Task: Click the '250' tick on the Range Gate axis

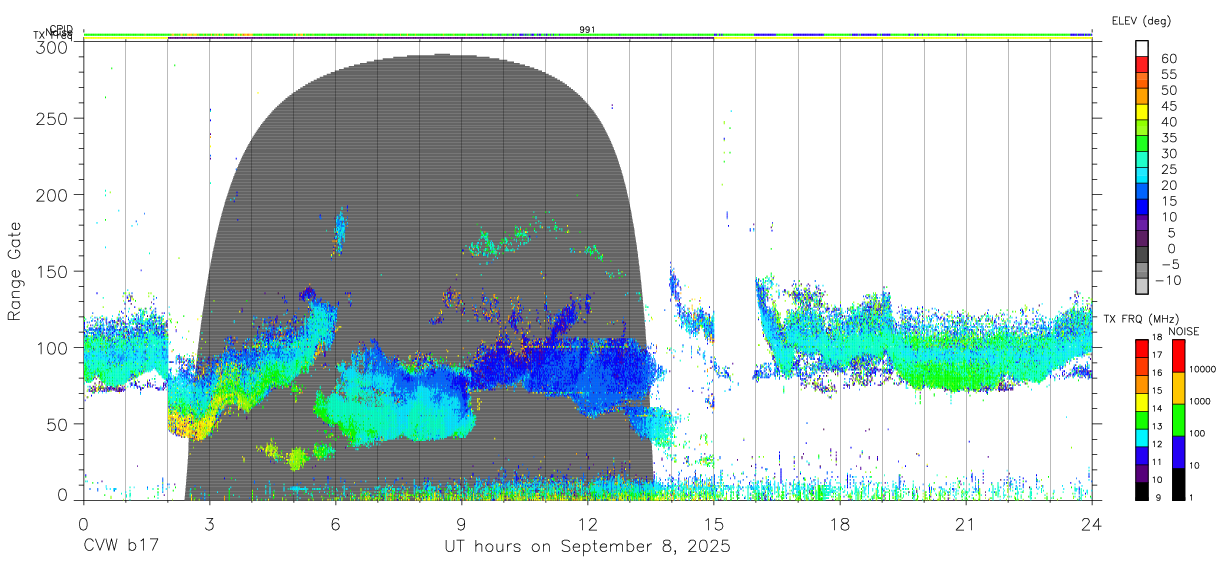Action: [x=51, y=118]
